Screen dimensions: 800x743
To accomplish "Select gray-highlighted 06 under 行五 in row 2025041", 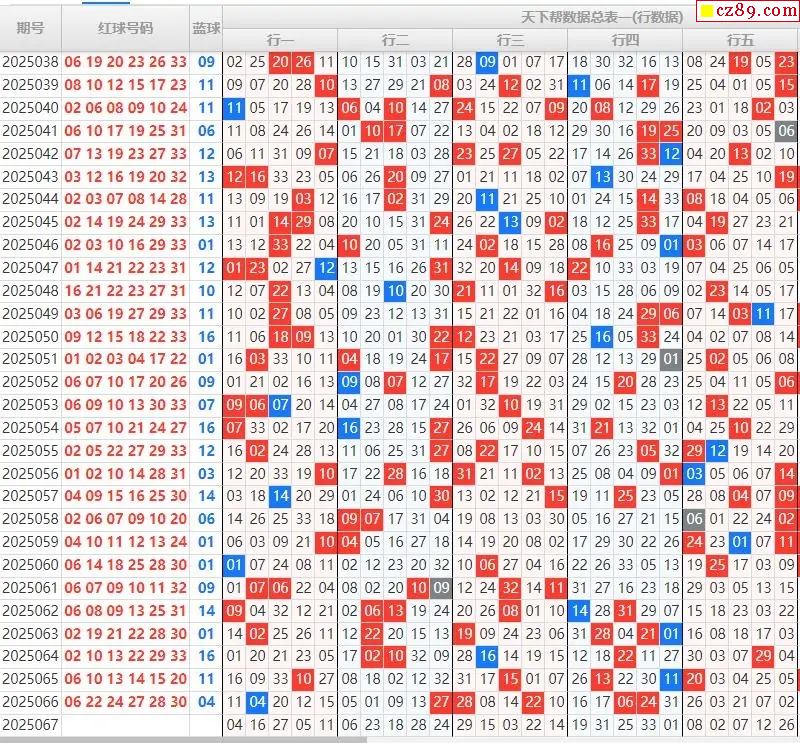I will pyautogui.click(x=786, y=131).
